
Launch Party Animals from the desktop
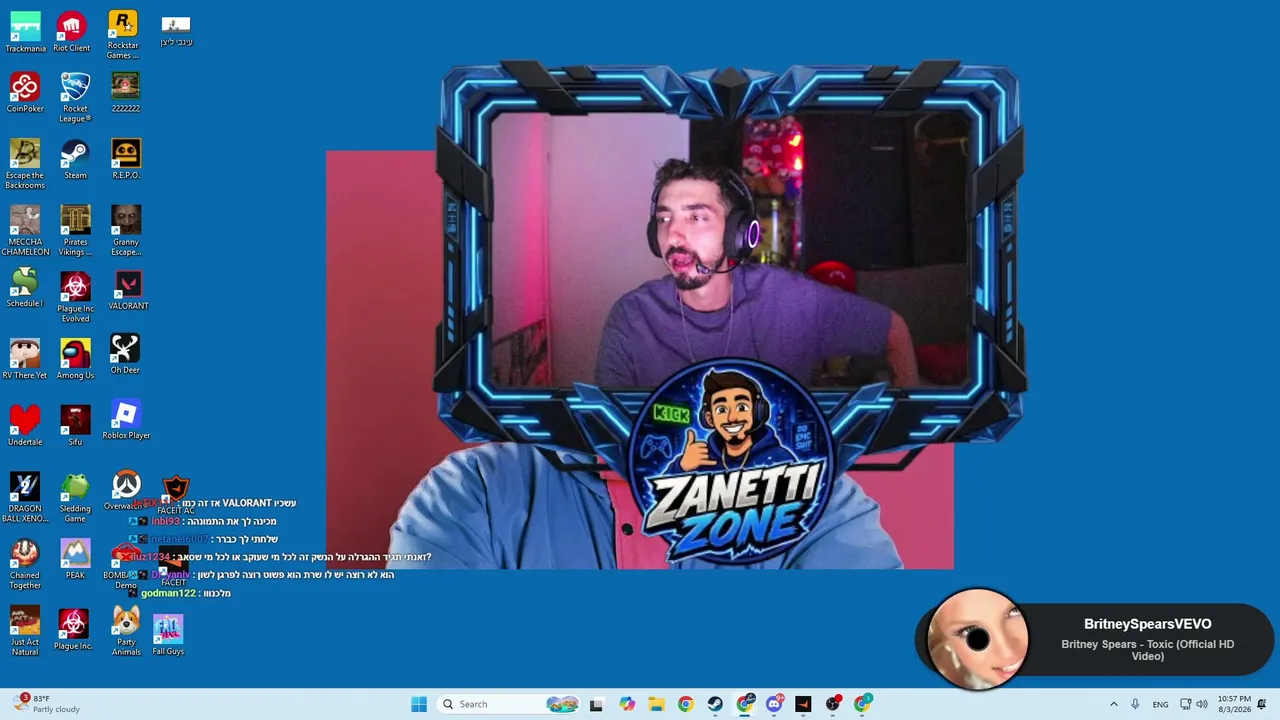[x=126, y=631]
